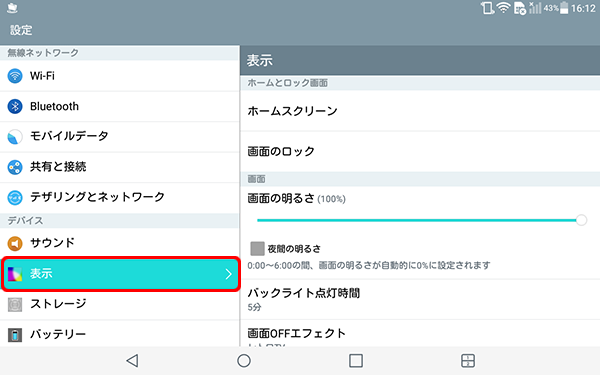Image resolution: width=600 pixels, height=375 pixels.
Task: Tap the テザリングとネットワーク icon
Action: (15, 197)
